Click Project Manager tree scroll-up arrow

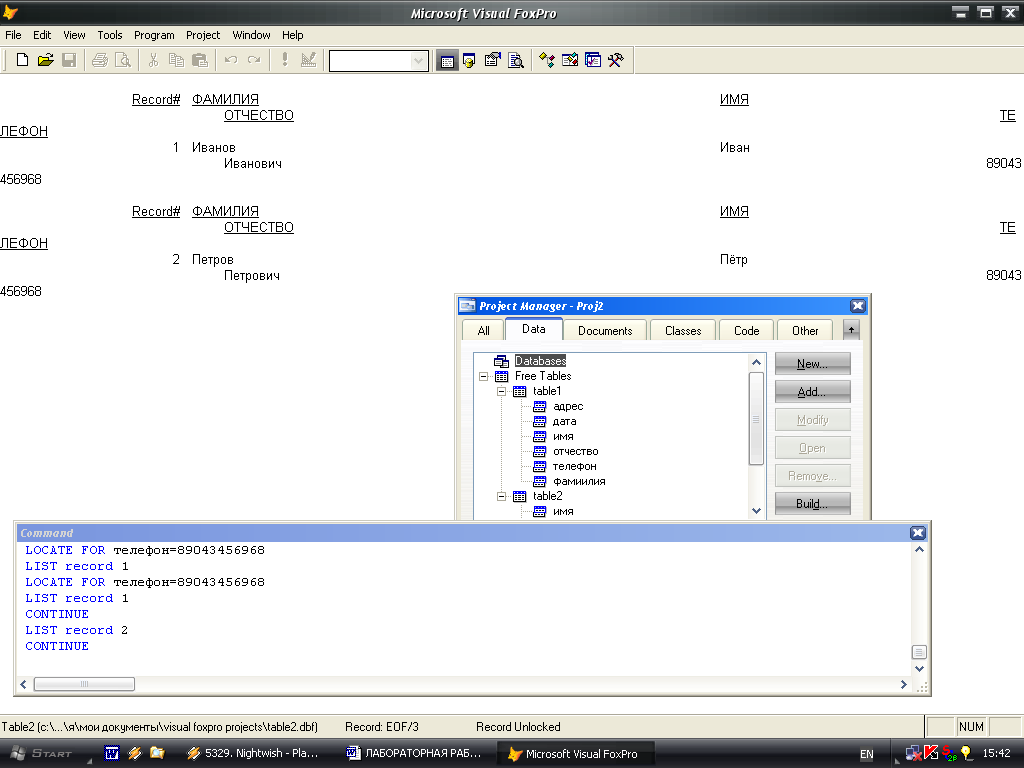756,362
